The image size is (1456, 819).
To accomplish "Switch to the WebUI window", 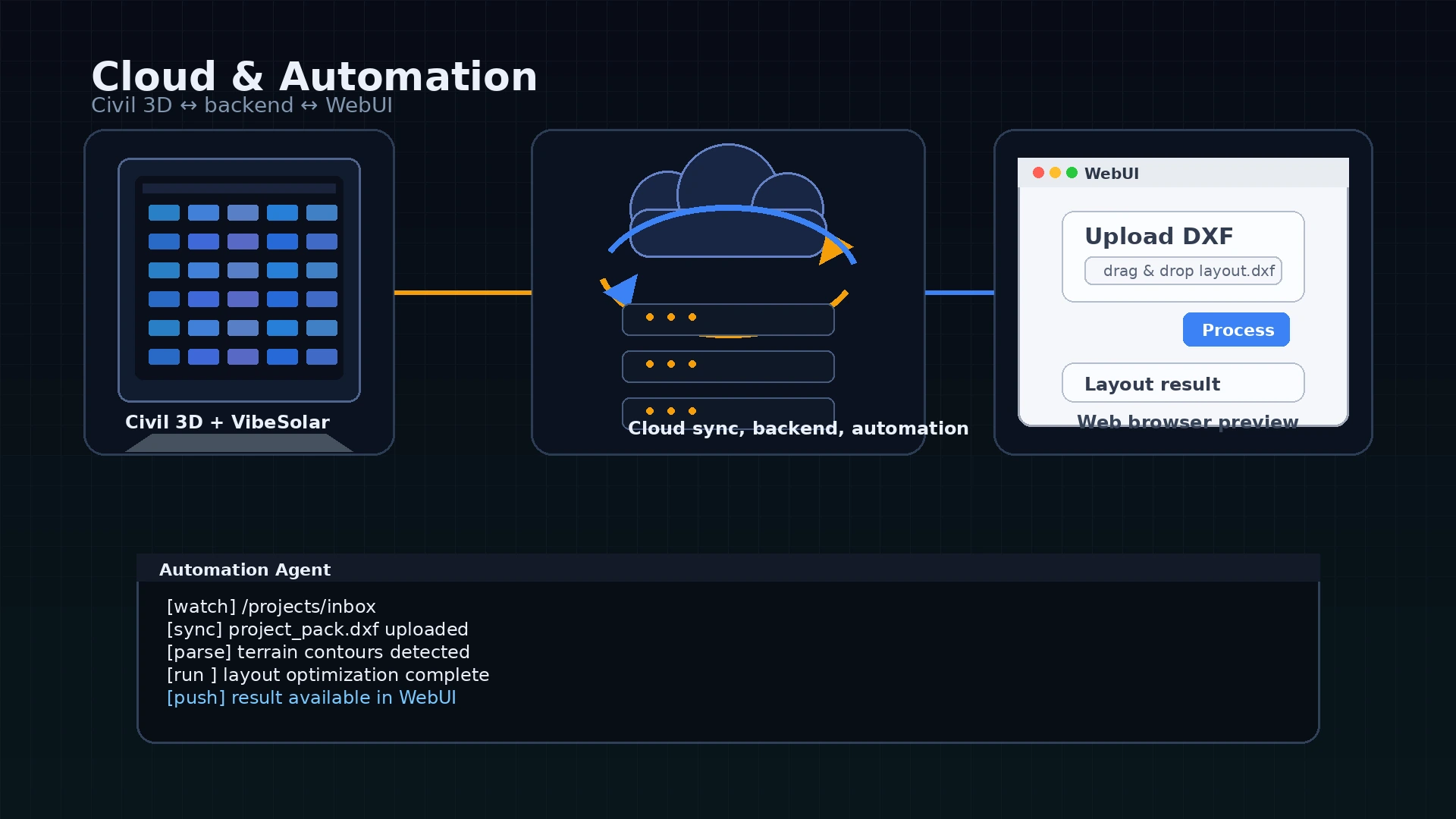I will 1182,173.
